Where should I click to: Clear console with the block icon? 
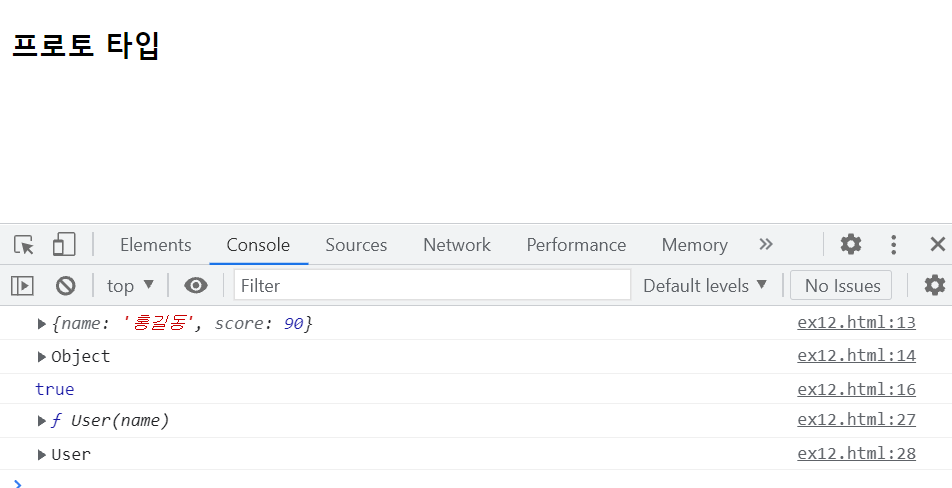tap(66, 285)
